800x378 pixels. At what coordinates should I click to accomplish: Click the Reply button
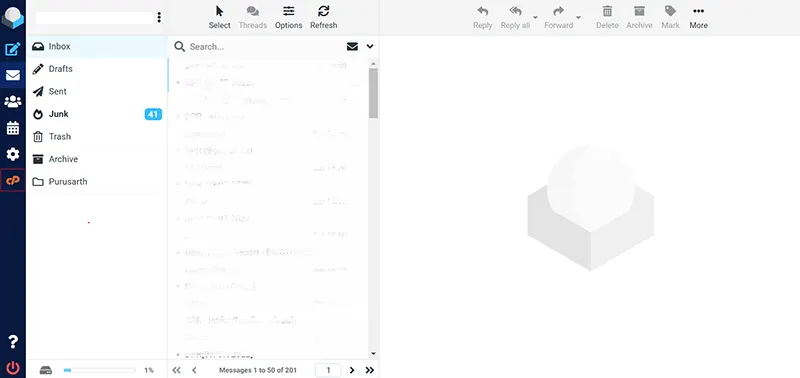point(483,18)
